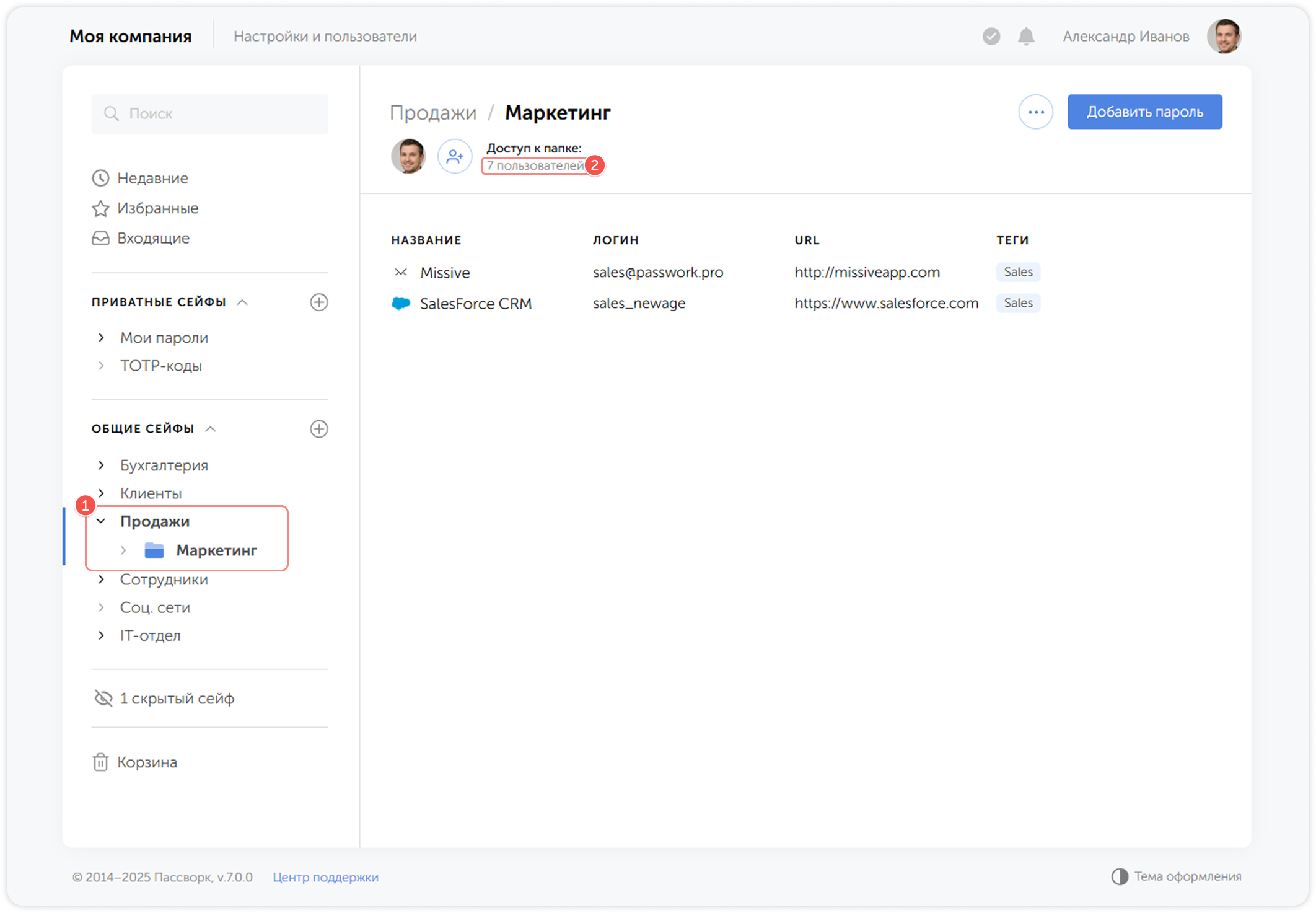Click the folder owner avatar under breadcrumb
1316x913 pixels.
(x=408, y=156)
